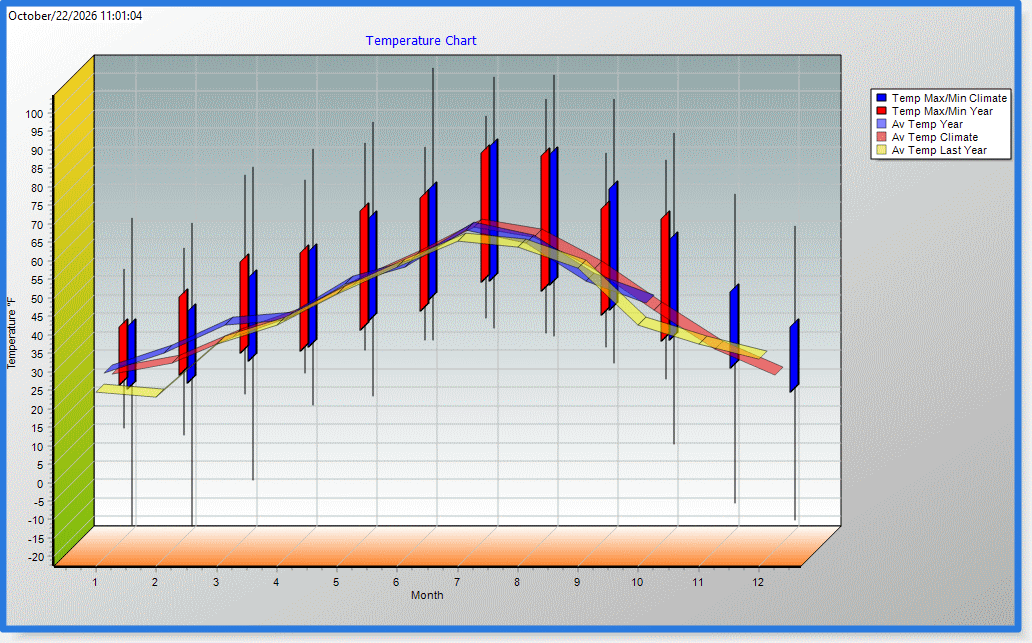Click the 25 value on the temperature axis
1032x643 pixels.
pyautogui.click(x=37, y=391)
